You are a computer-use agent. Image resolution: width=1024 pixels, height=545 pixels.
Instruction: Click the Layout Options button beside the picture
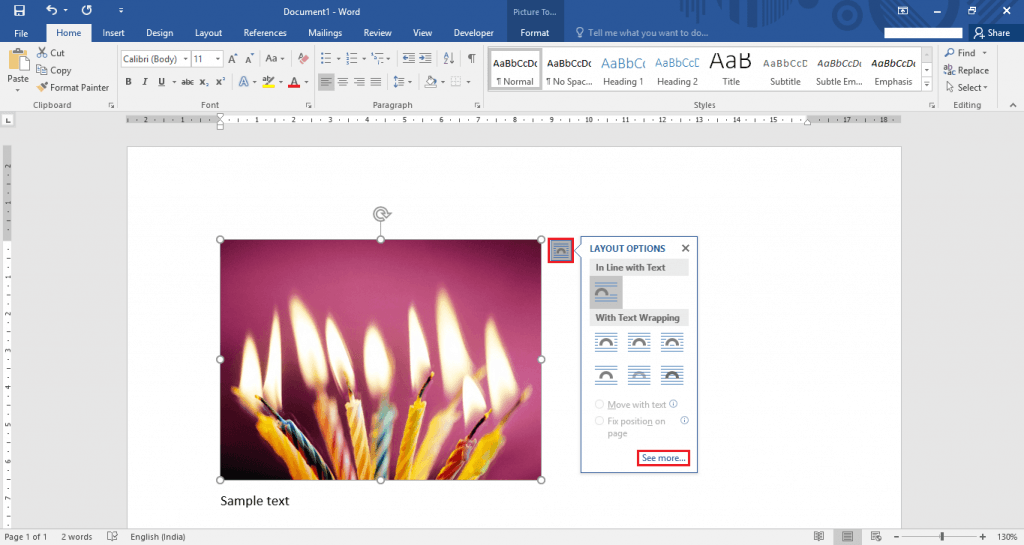coord(560,251)
